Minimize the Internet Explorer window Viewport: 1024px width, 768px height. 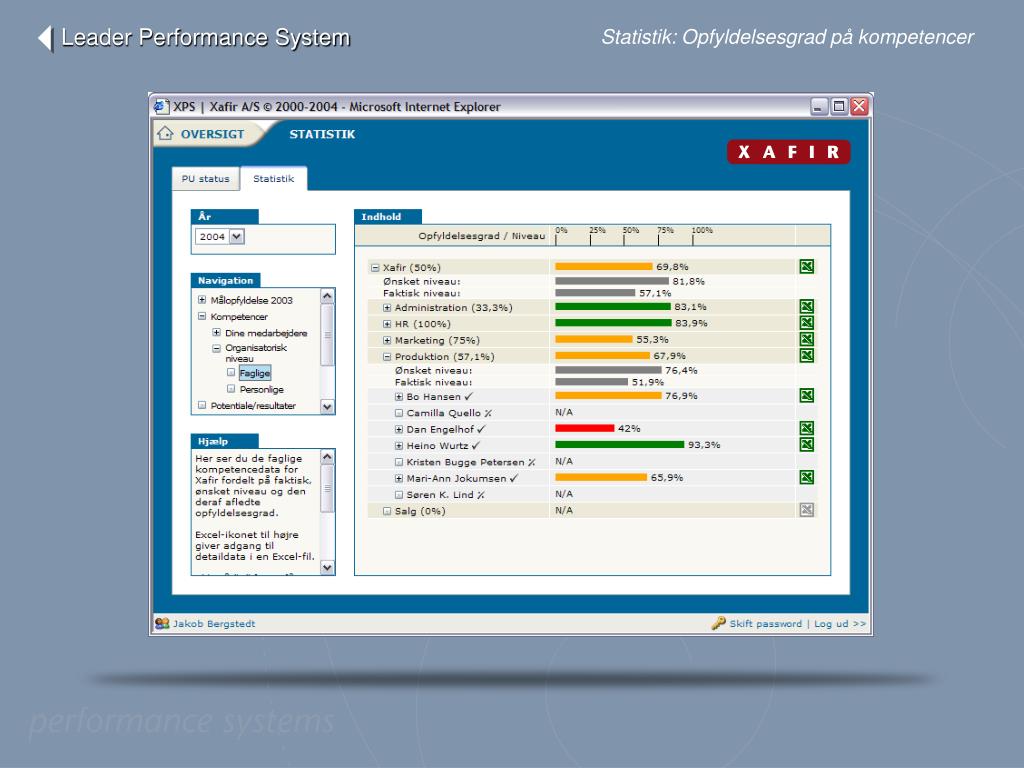pos(819,106)
